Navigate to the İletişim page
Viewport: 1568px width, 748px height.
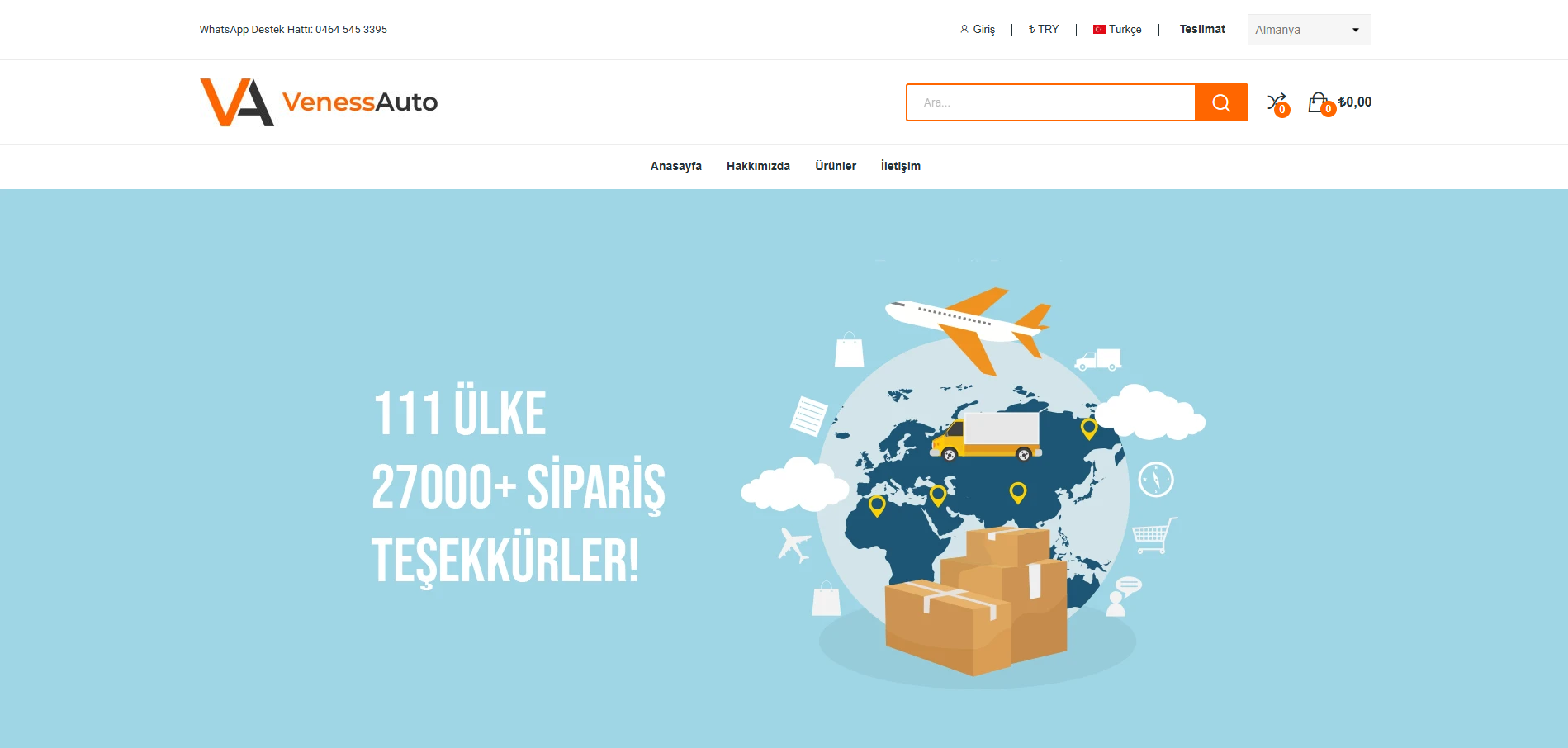click(900, 166)
